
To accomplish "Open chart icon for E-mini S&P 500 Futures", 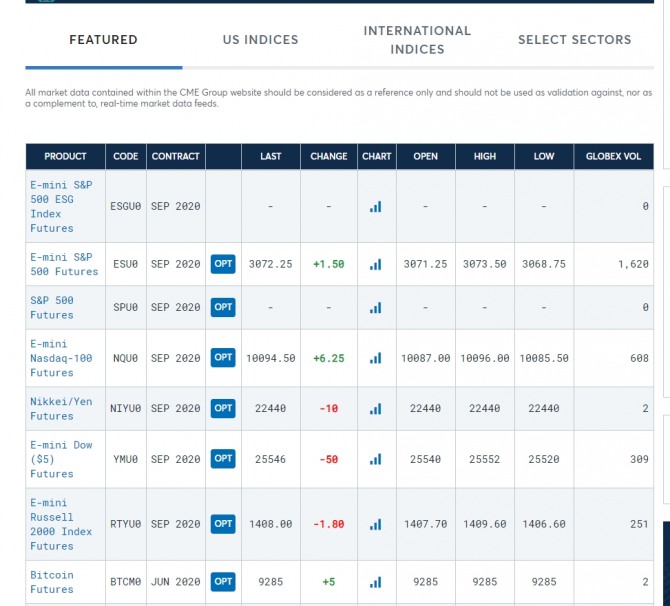I will click(x=376, y=264).
